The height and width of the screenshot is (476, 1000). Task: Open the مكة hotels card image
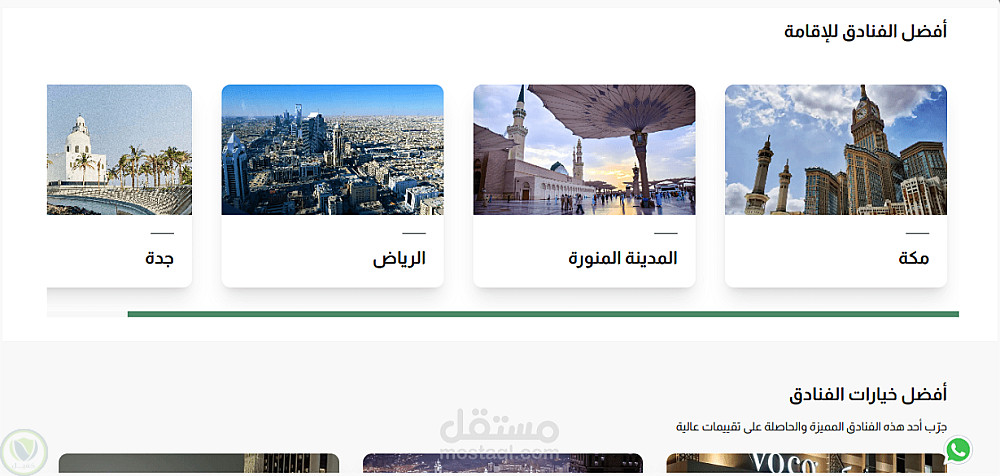[835, 149]
